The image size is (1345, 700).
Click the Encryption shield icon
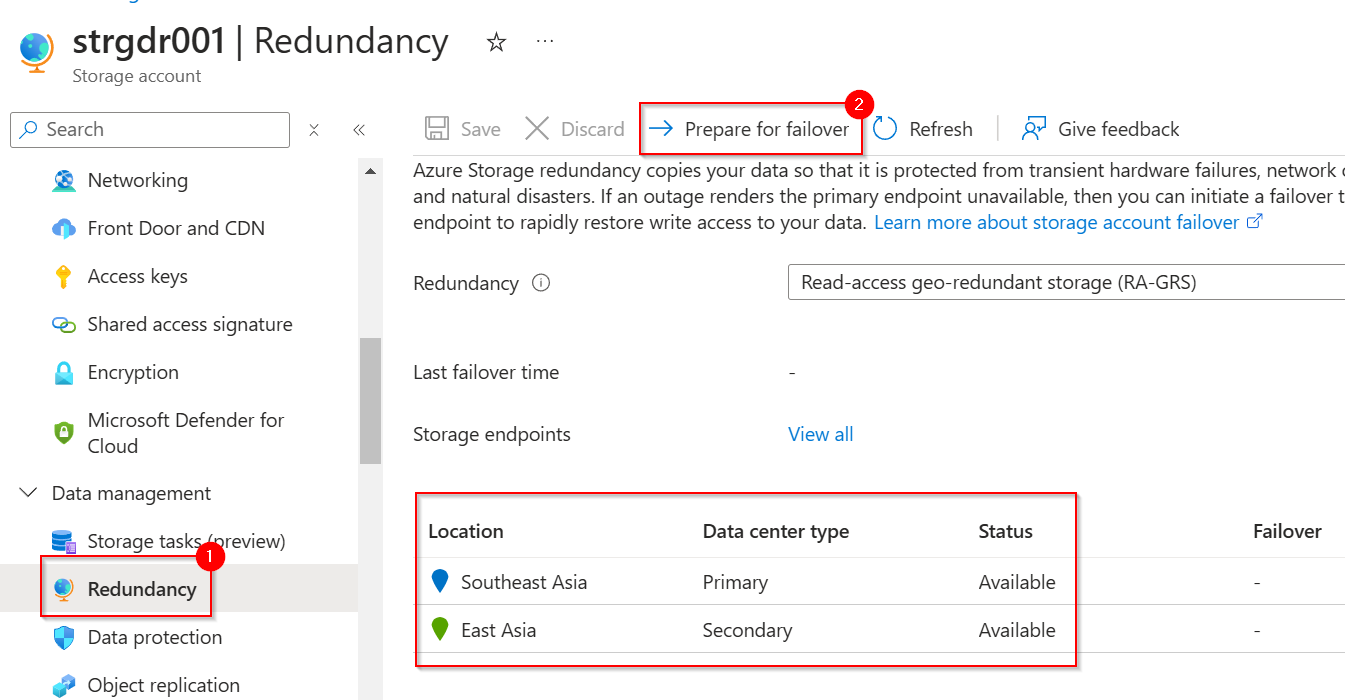pyautogui.click(x=63, y=372)
